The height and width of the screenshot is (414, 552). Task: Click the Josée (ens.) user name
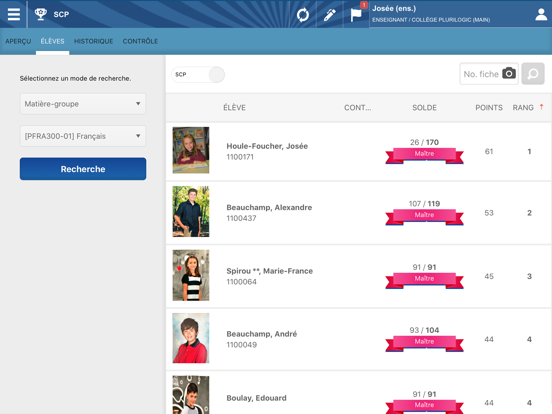point(394,8)
